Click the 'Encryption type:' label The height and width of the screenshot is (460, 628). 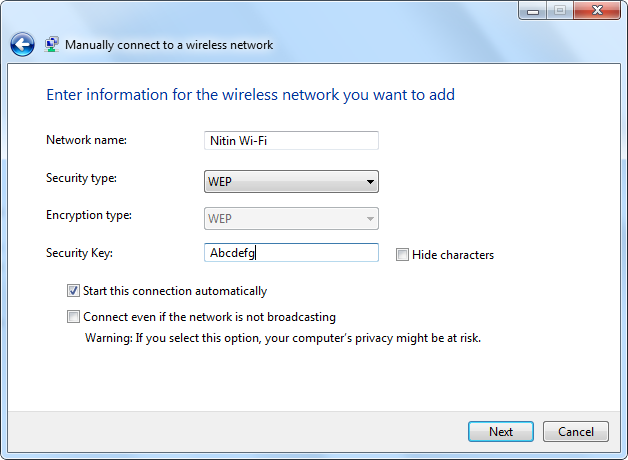89,215
